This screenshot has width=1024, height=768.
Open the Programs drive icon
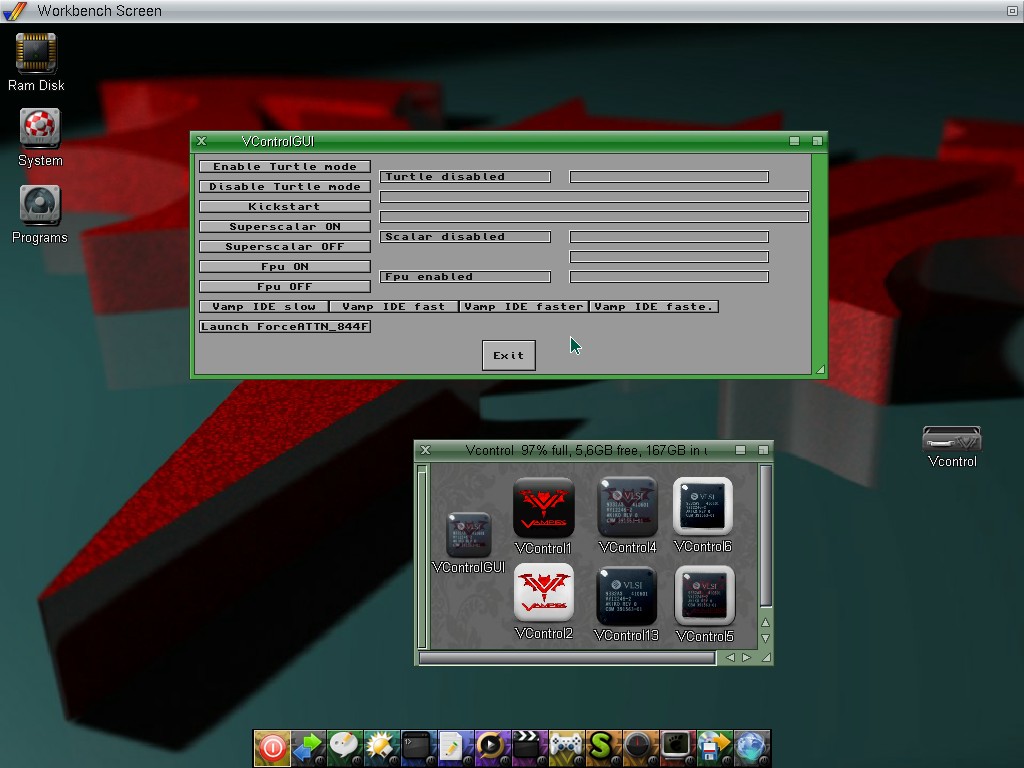[x=39, y=206]
